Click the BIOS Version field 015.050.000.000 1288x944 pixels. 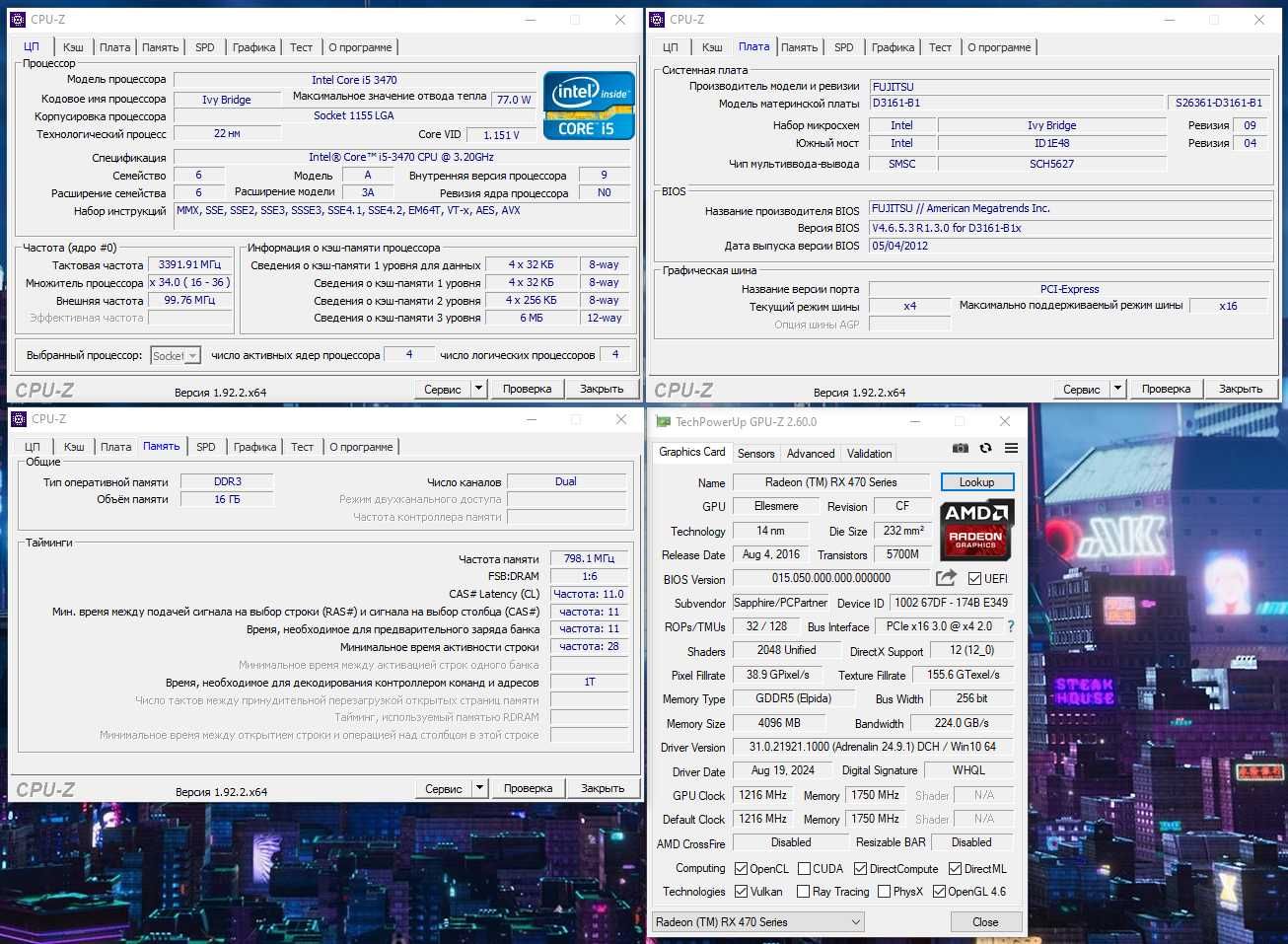pyautogui.click(x=831, y=578)
